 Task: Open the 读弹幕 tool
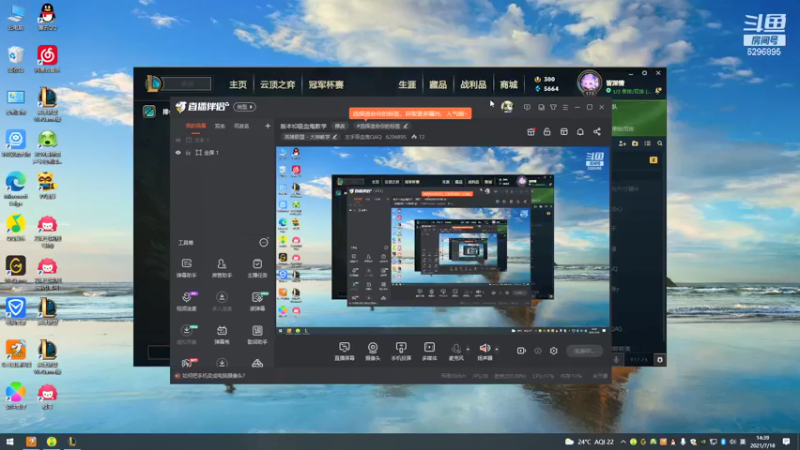[x=257, y=301]
